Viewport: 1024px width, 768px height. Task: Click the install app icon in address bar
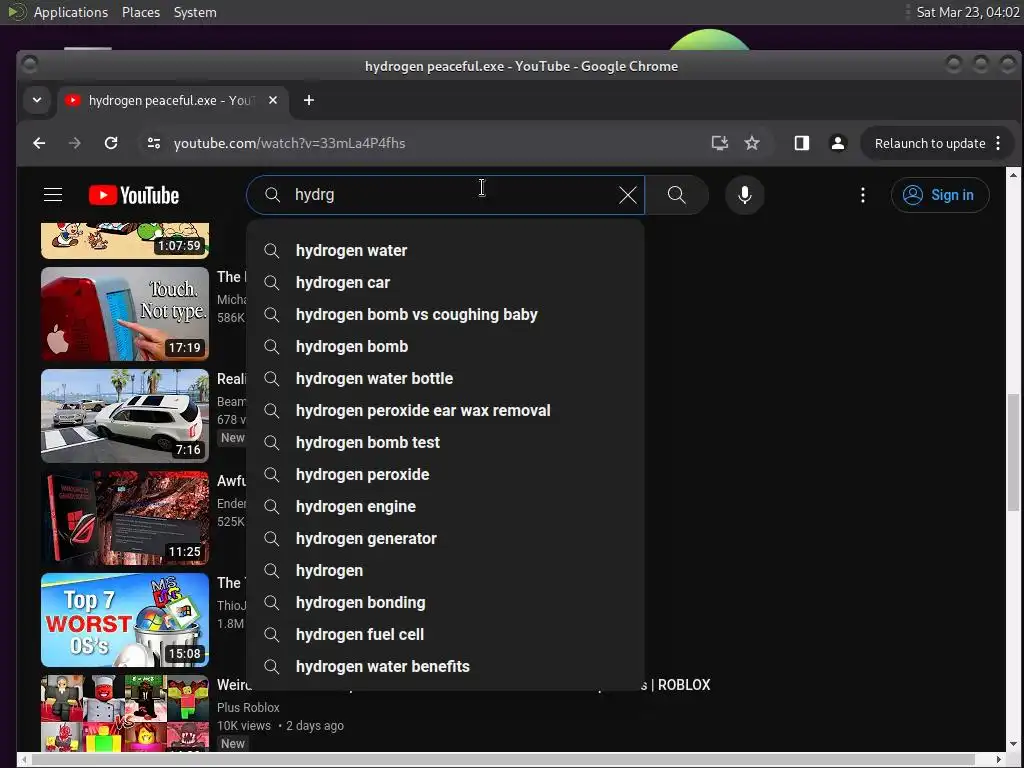719,143
